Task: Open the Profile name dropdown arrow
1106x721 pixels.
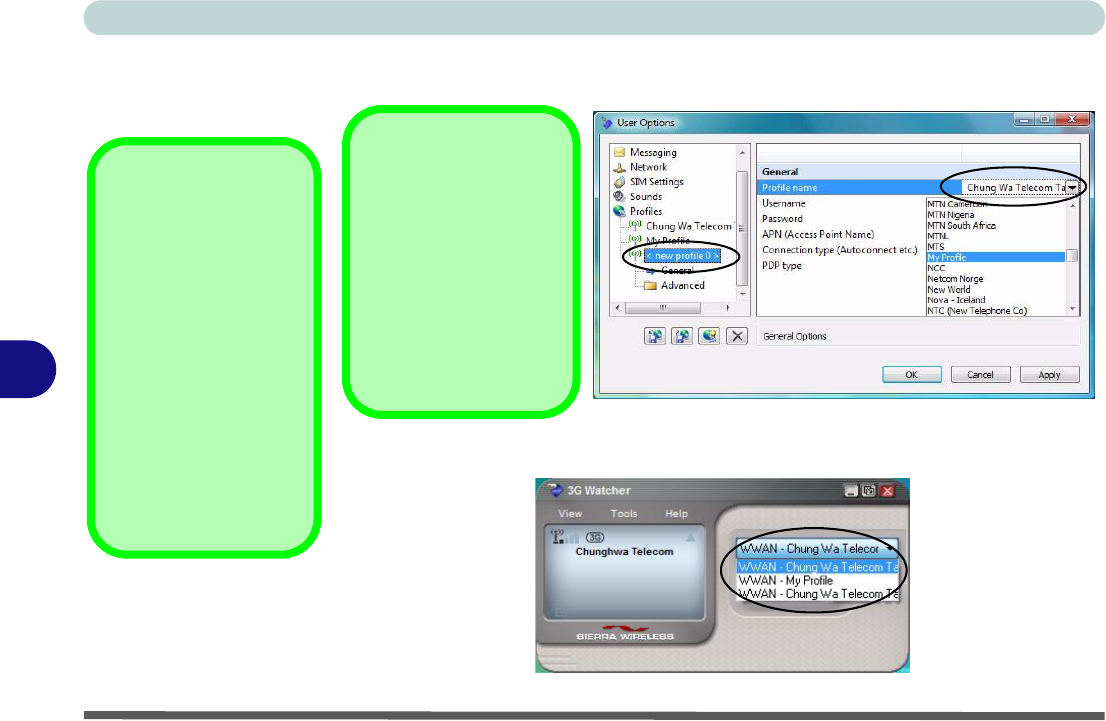Action: [x=1071, y=188]
